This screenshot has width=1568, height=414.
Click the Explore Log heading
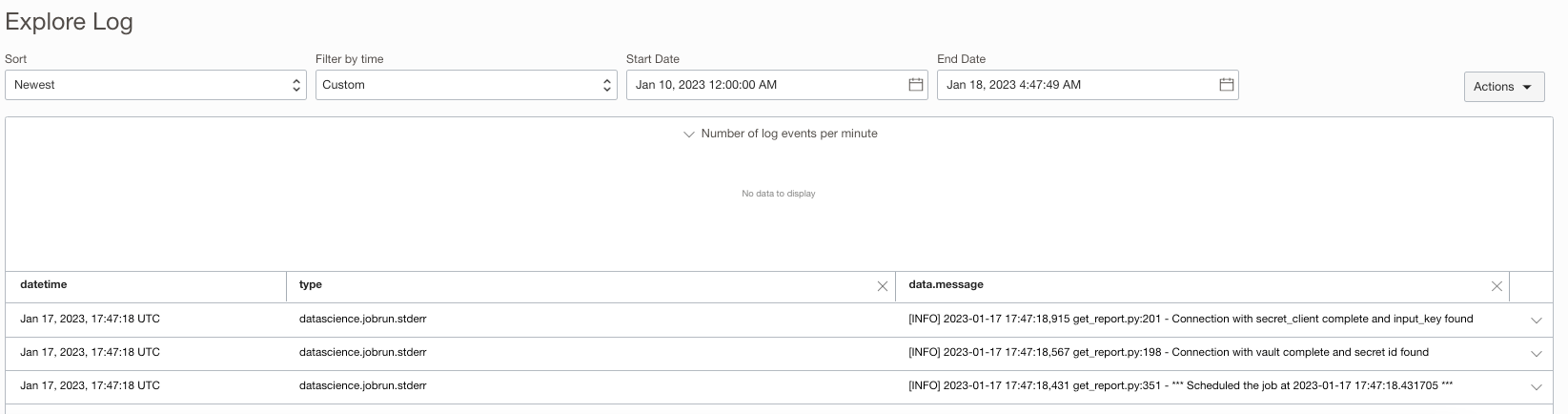69,22
